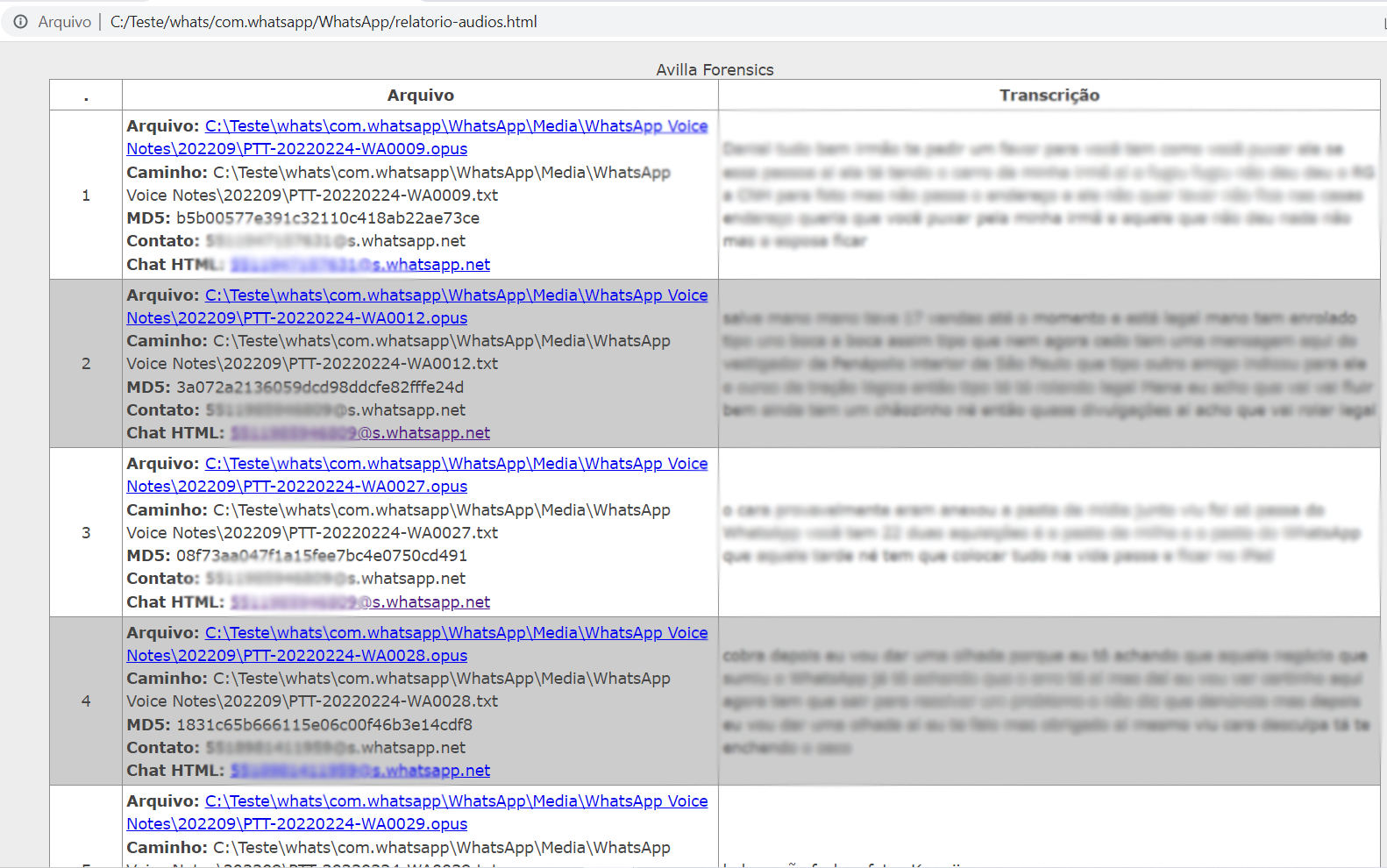
Task: Open Chat HTML link in row 4
Action: click(x=360, y=771)
